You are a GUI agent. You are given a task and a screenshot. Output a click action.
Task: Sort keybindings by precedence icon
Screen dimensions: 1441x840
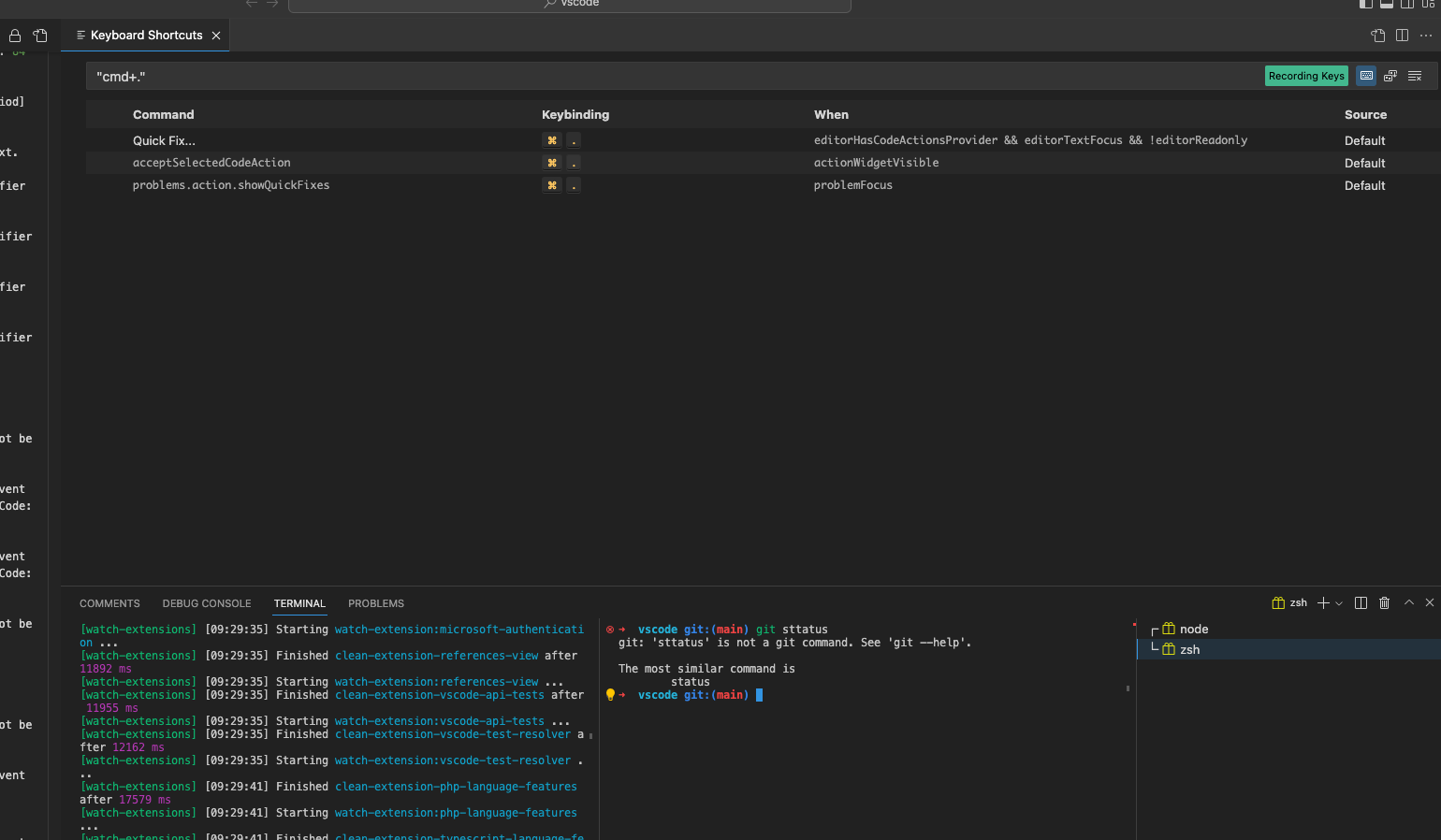click(1390, 76)
